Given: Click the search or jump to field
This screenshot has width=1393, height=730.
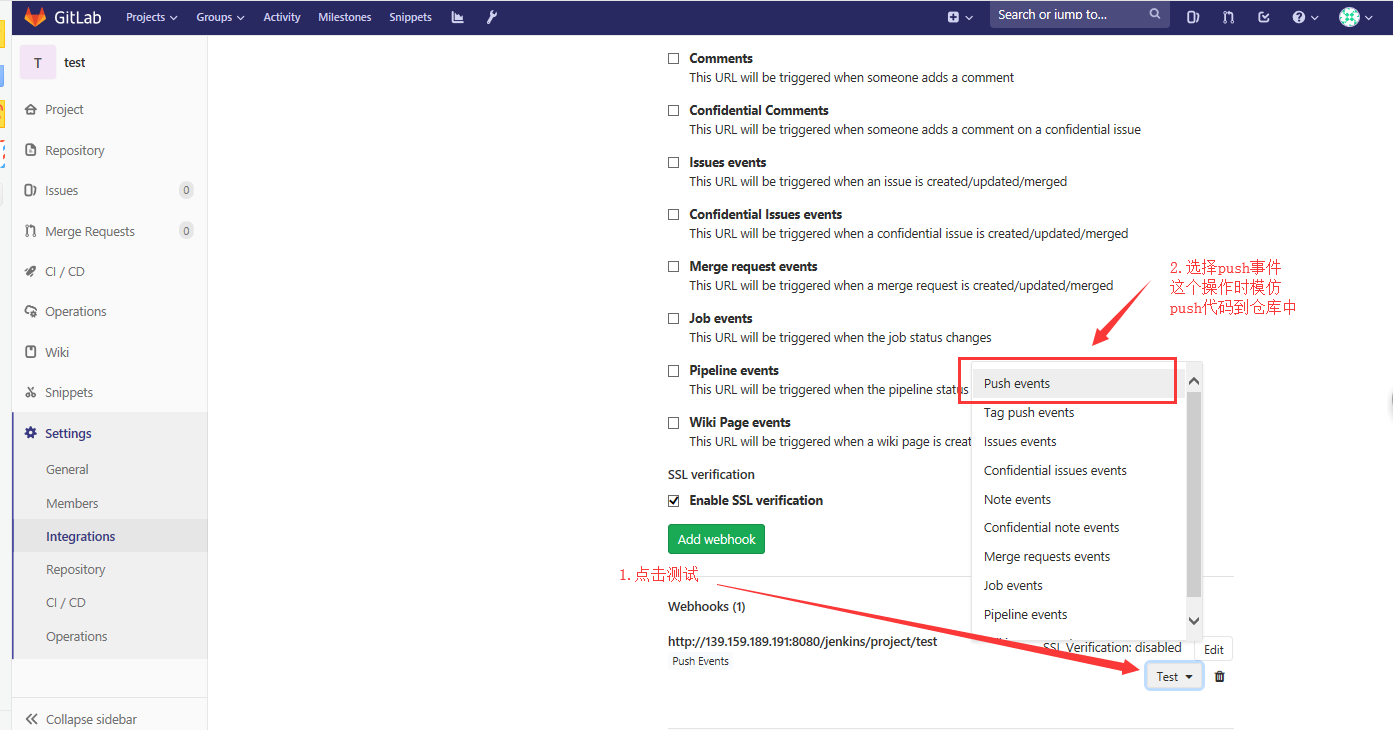Looking at the screenshot, I should 1070,15.
